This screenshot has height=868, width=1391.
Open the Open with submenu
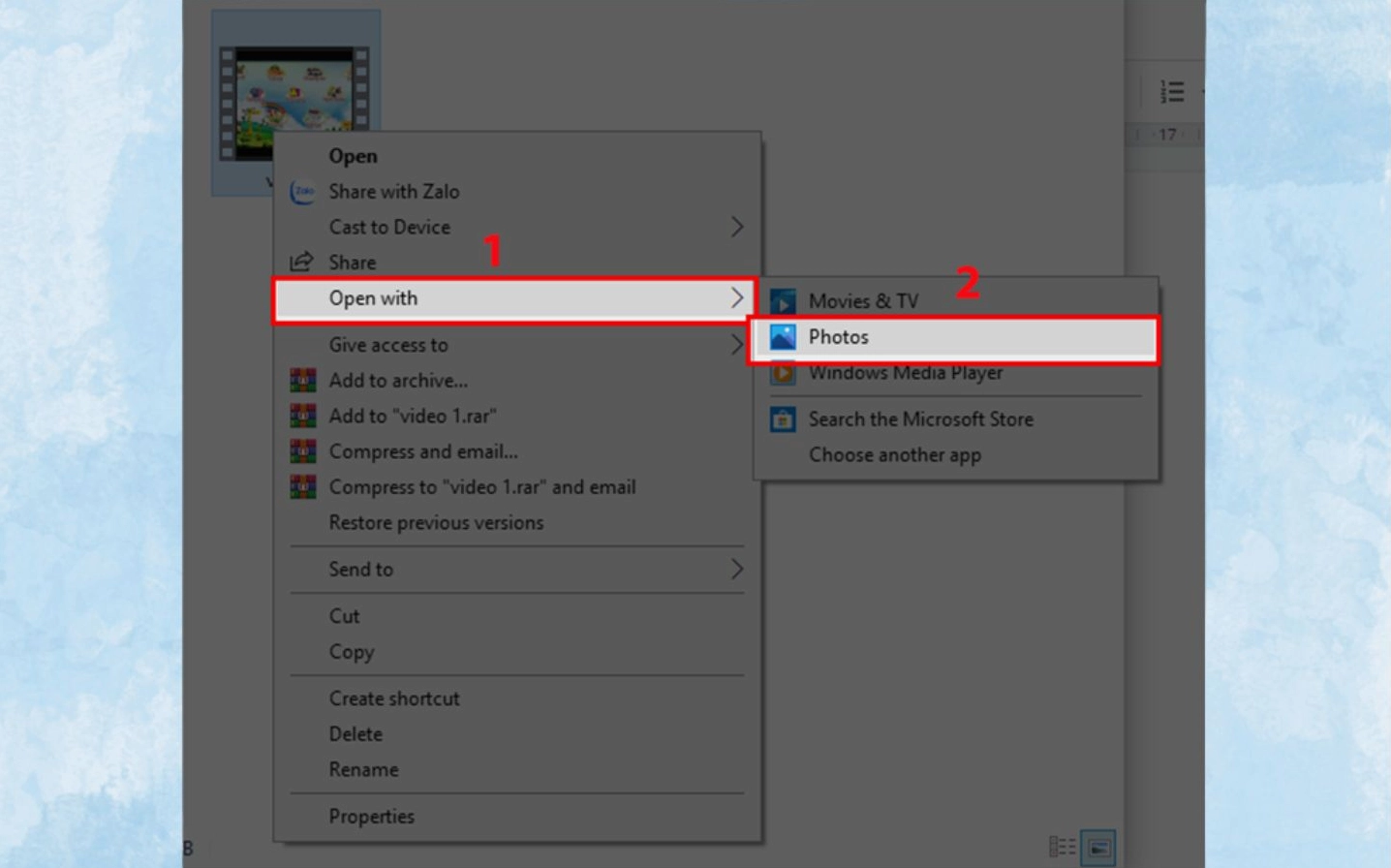click(374, 297)
